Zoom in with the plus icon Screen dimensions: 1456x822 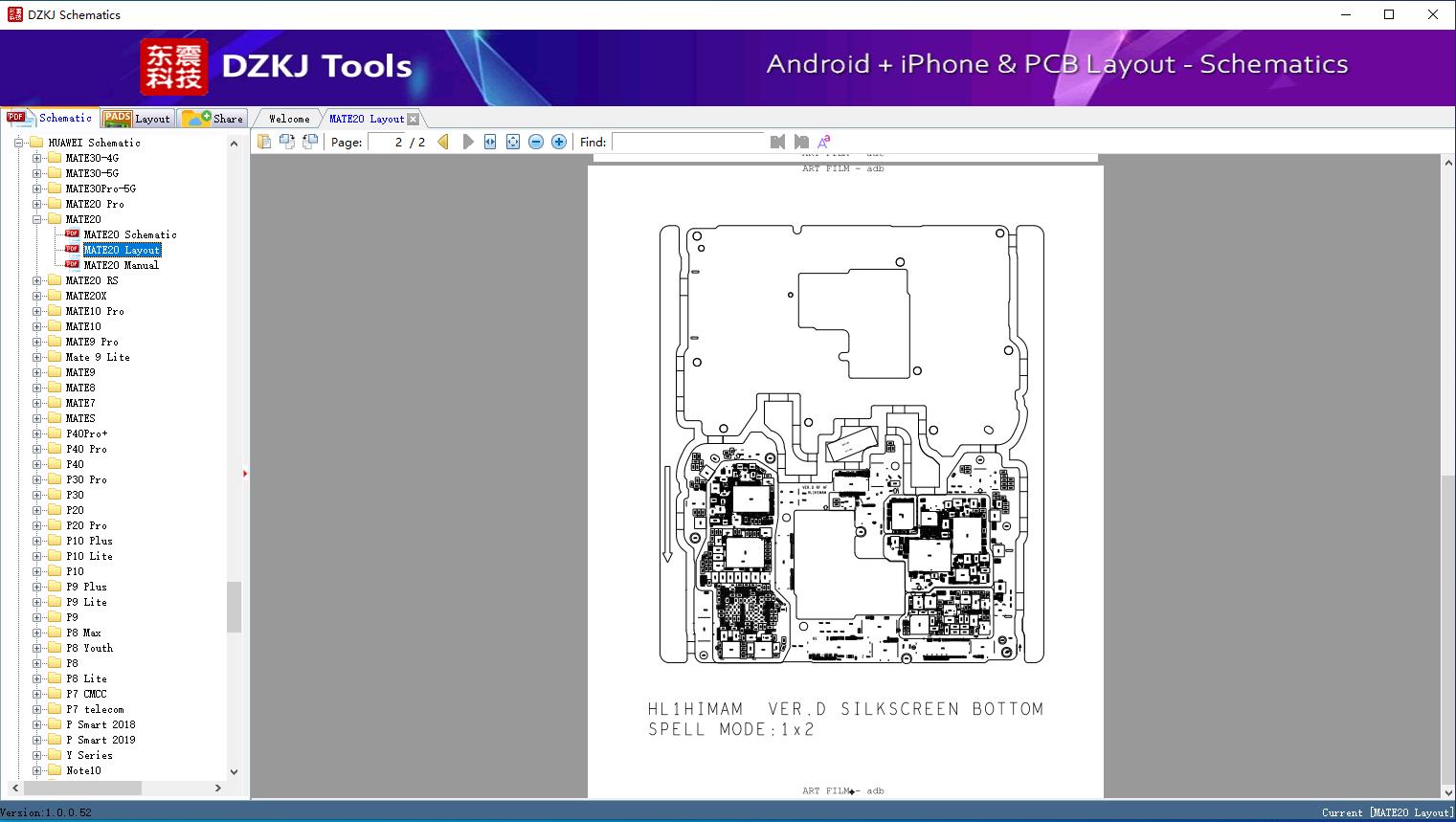(559, 142)
